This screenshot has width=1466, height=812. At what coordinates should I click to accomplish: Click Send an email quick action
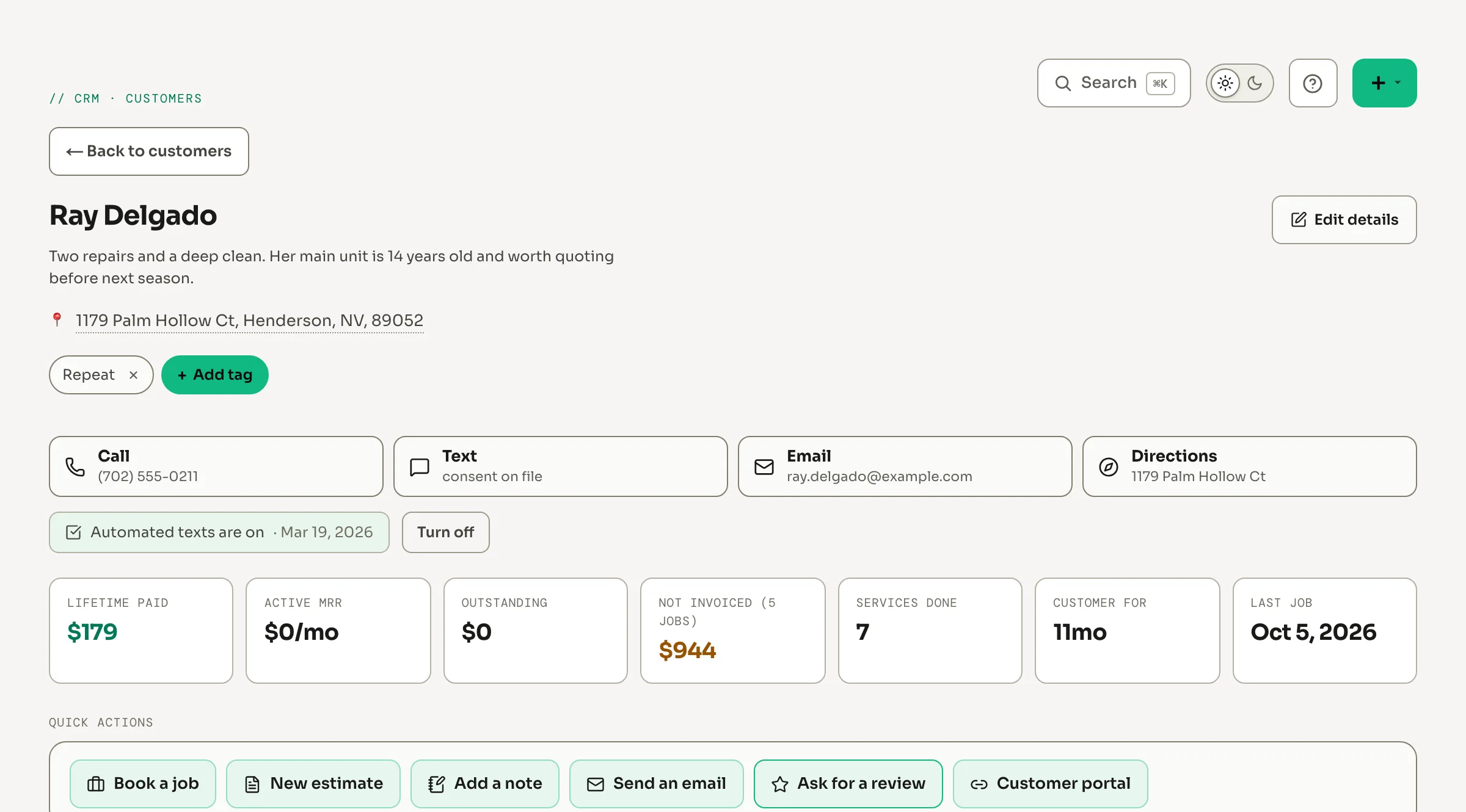click(657, 784)
